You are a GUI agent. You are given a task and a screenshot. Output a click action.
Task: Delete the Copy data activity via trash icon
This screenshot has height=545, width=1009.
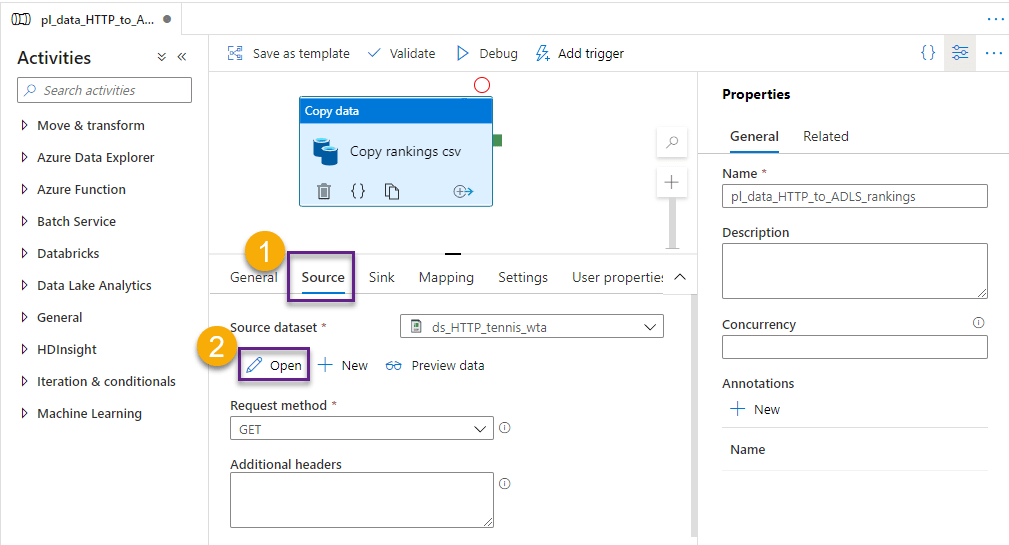(324, 191)
